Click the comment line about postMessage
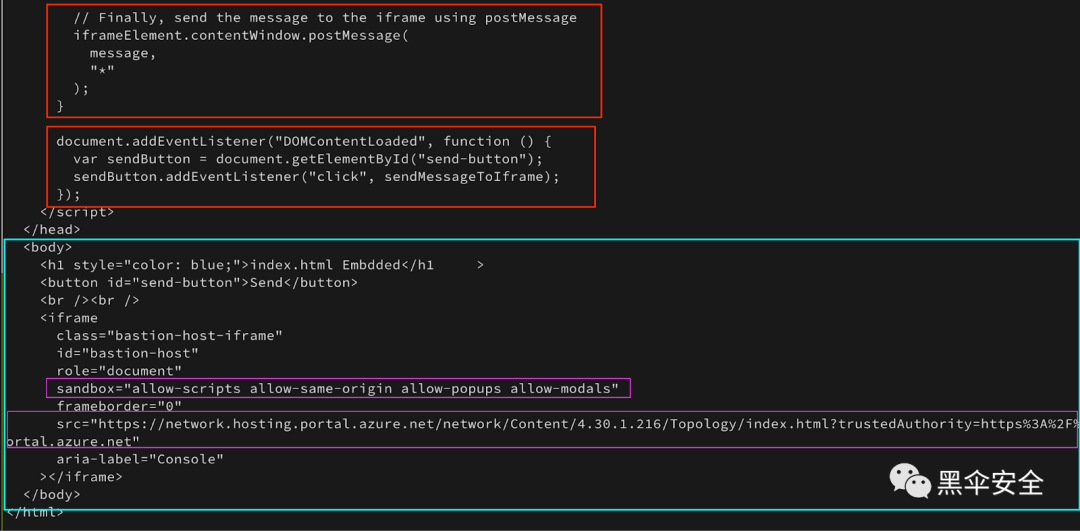 325,18
